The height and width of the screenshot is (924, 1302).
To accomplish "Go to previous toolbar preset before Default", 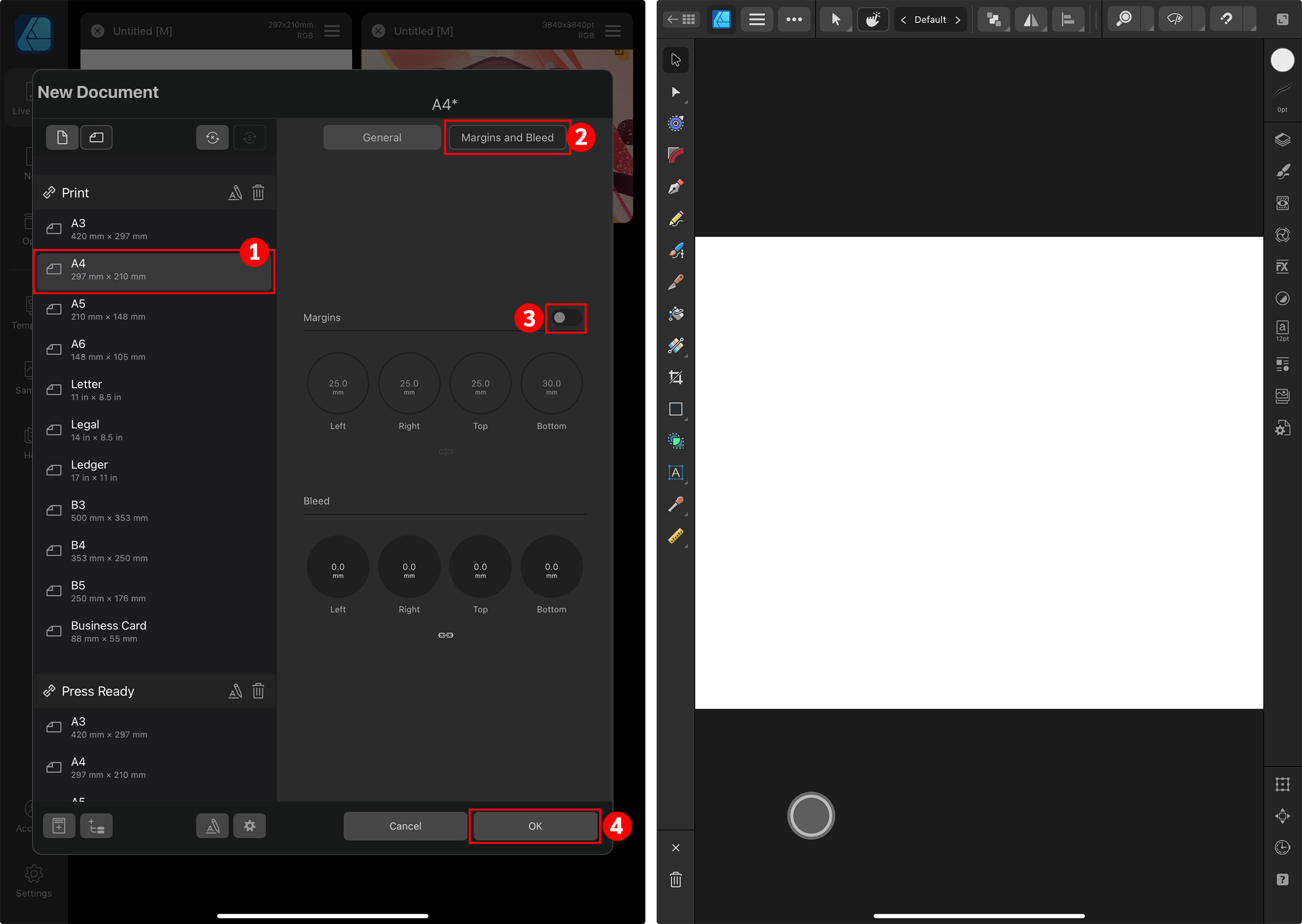I will tap(903, 20).
